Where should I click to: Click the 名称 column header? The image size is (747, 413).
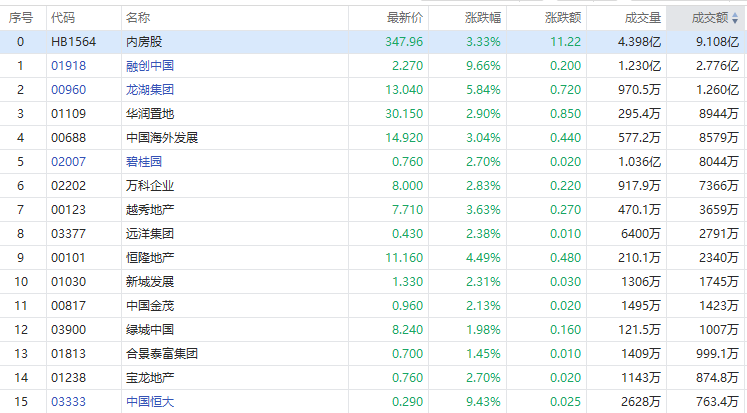point(138,18)
